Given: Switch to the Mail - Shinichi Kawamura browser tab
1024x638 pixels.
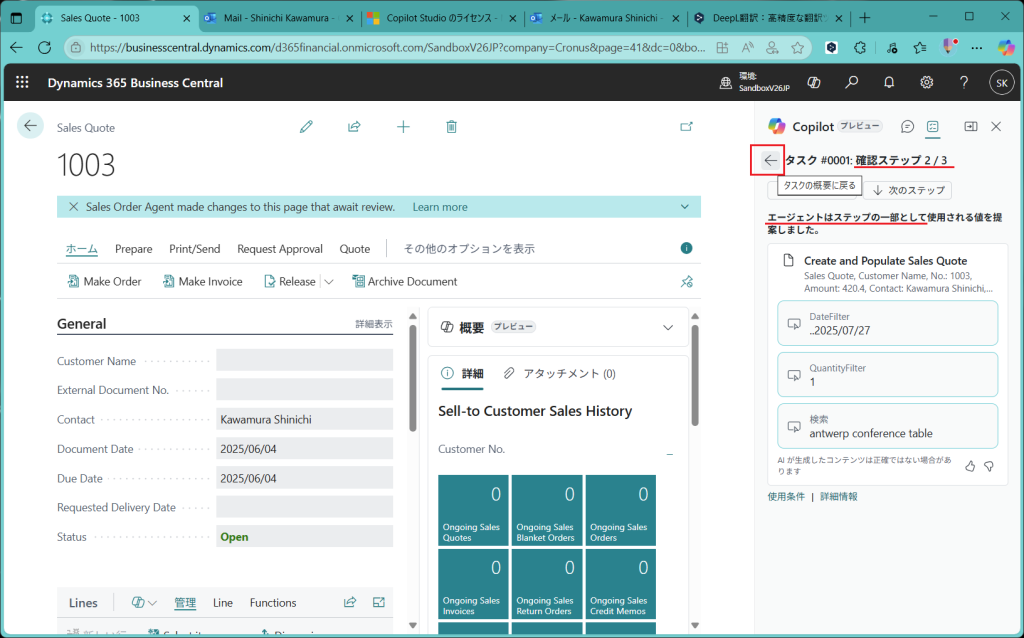Looking at the screenshot, I should tap(278, 18).
